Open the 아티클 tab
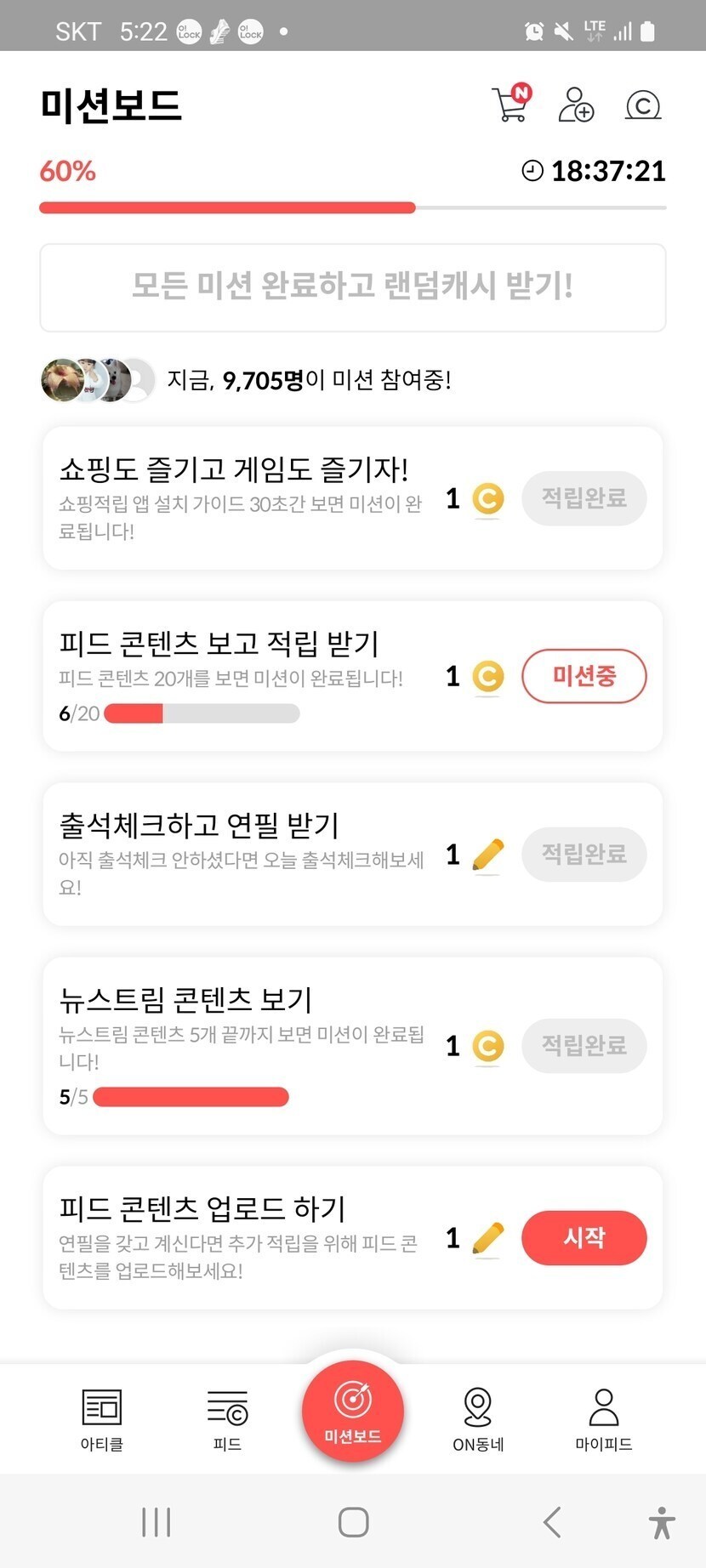Screen dimensions: 706x1568 [x=102, y=1419]
